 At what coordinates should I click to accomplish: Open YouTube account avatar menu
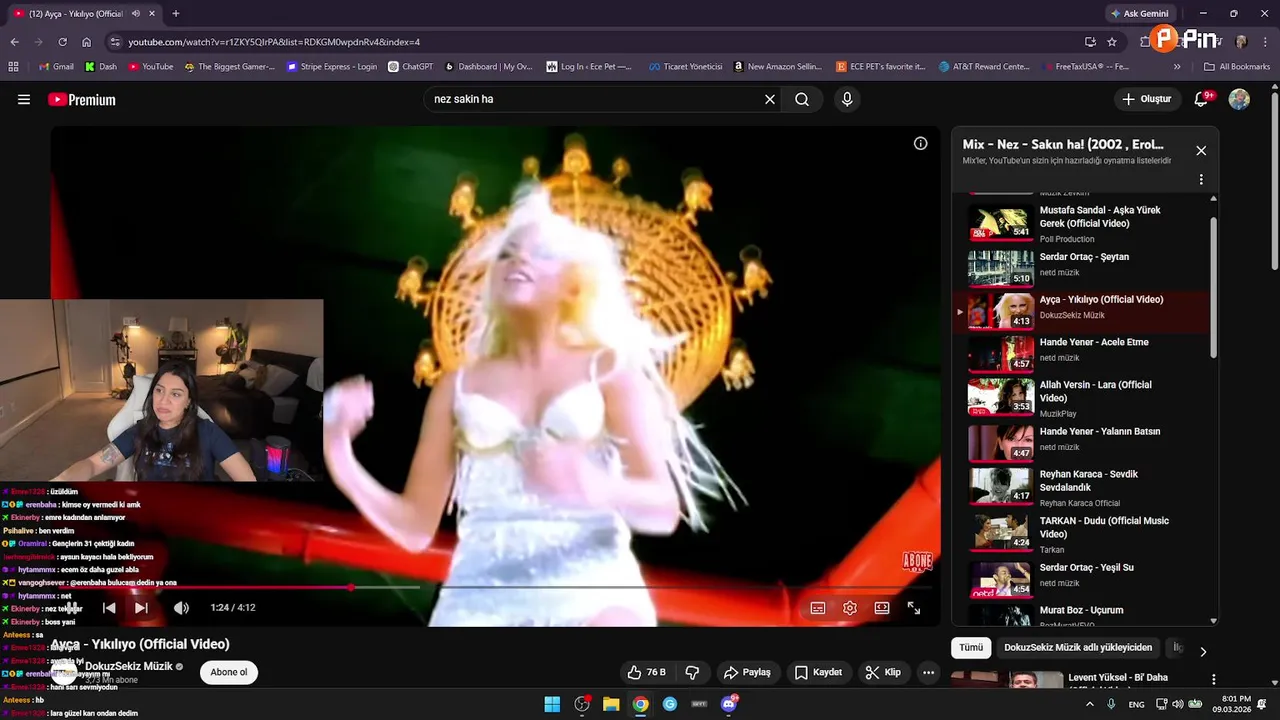[x=1239, y=99]
